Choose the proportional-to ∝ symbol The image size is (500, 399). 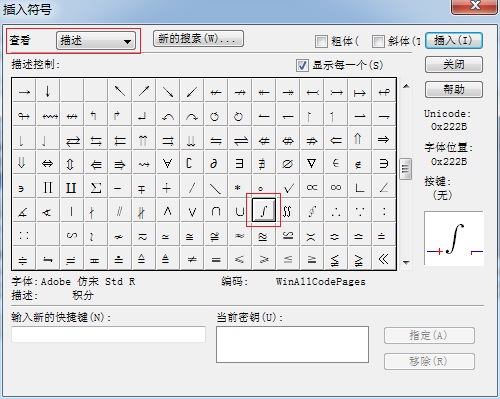[x=312, y=187]
